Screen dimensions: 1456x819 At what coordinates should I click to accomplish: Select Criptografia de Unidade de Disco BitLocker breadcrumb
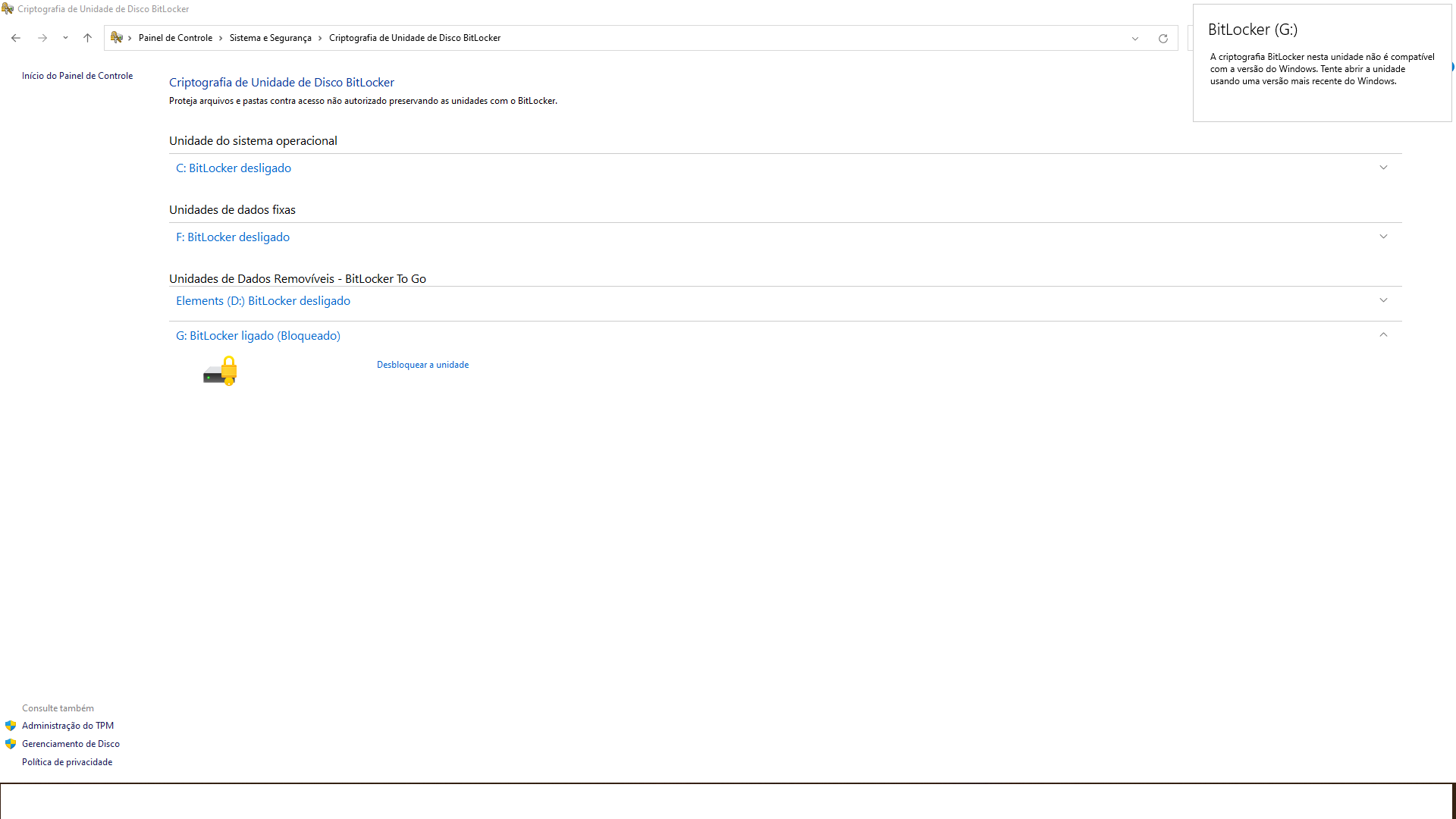click(415, 38)
